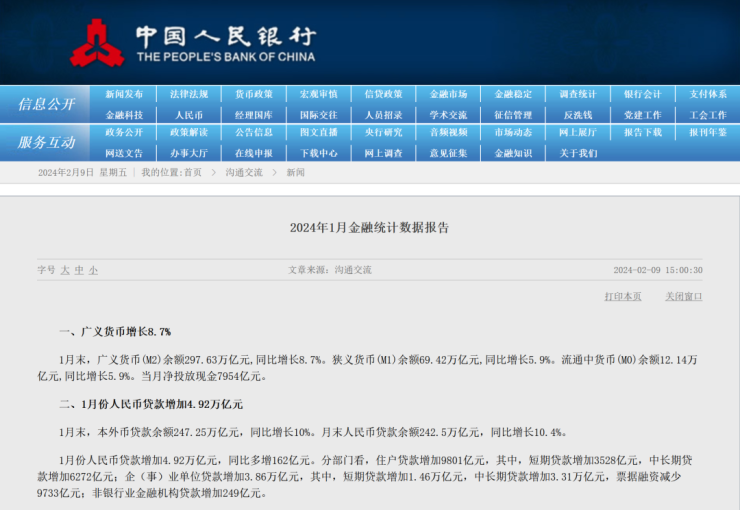Open 关于我们 page
Screen dimensions: 740x510
pos(577,153)
